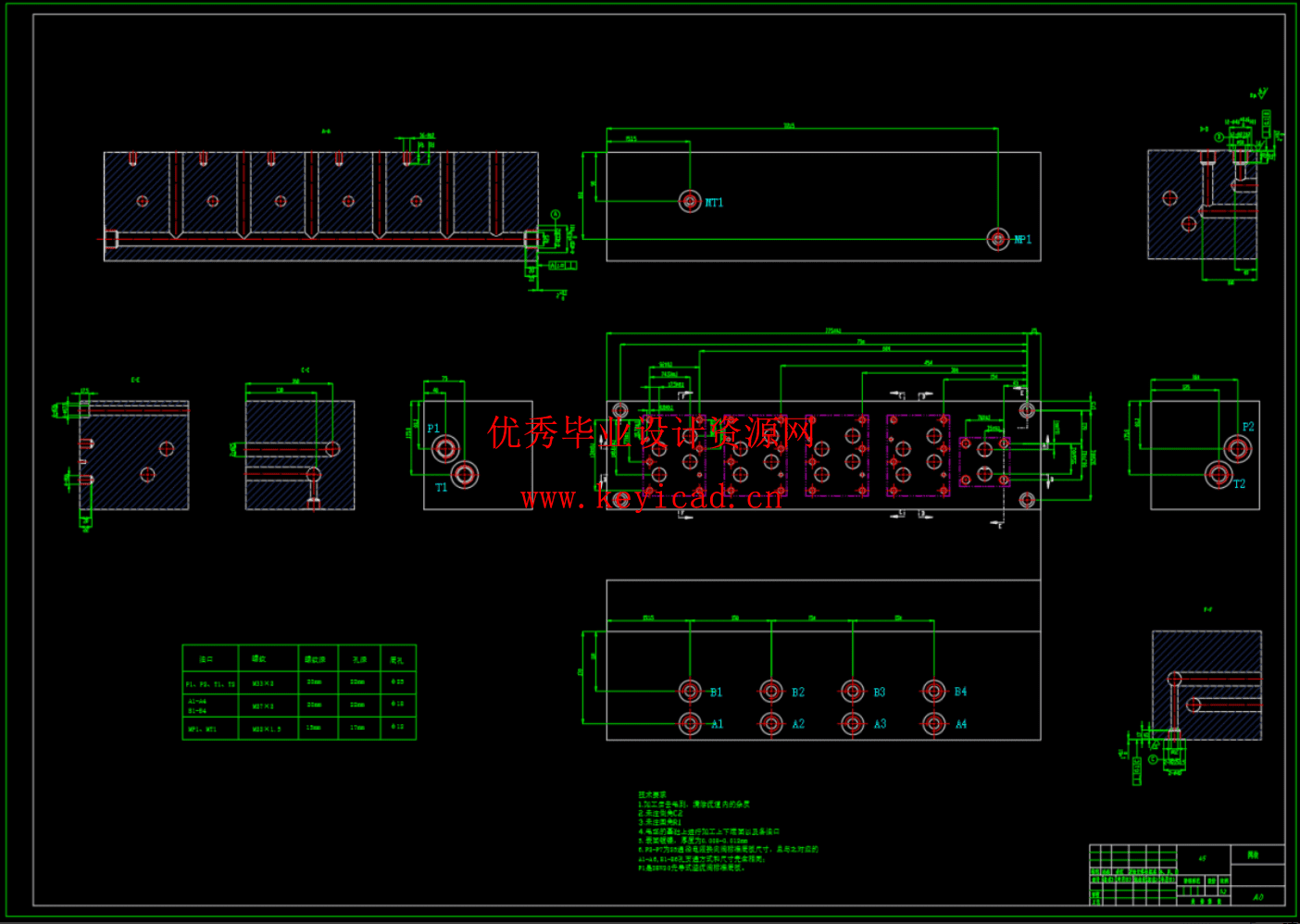Click the P2 port circle

point(1238,448)
